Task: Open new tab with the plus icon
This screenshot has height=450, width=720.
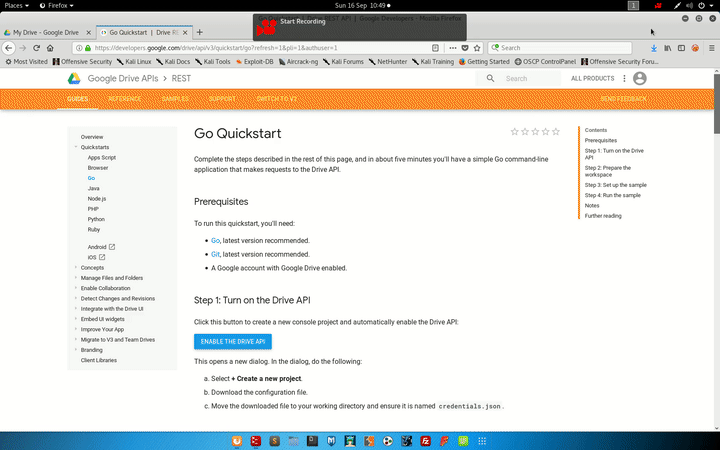Action: (x=199, y=32)
